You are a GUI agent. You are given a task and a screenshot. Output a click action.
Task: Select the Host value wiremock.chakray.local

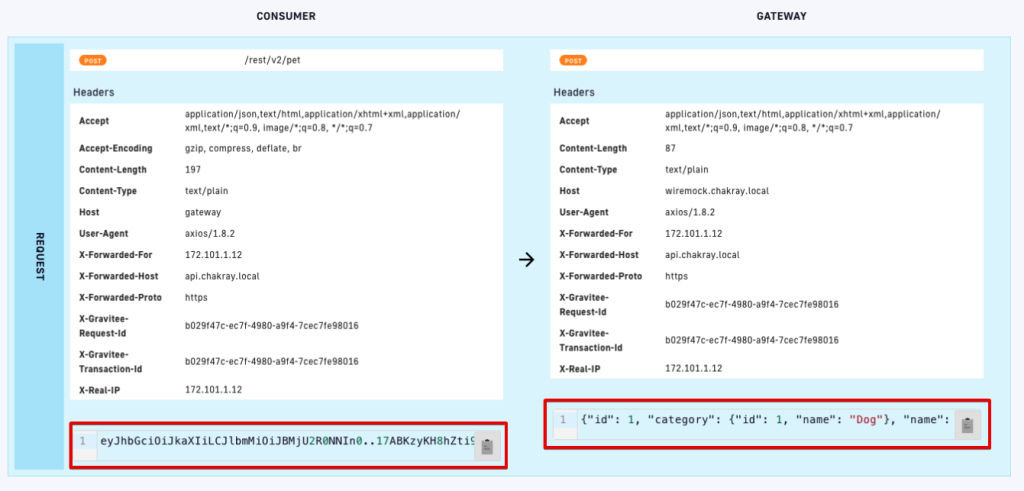[x=717, y=191]
